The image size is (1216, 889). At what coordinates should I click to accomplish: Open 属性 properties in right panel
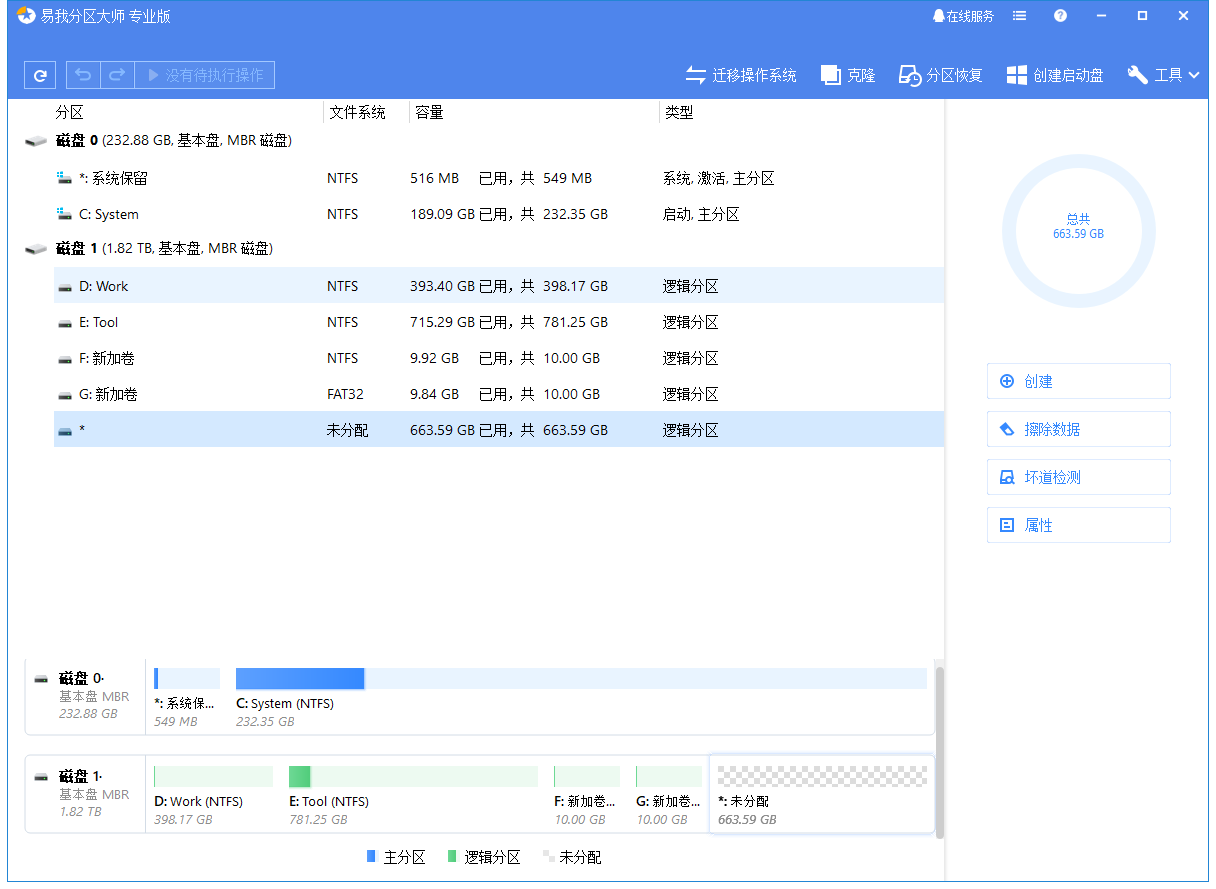tap(1078, 525)
